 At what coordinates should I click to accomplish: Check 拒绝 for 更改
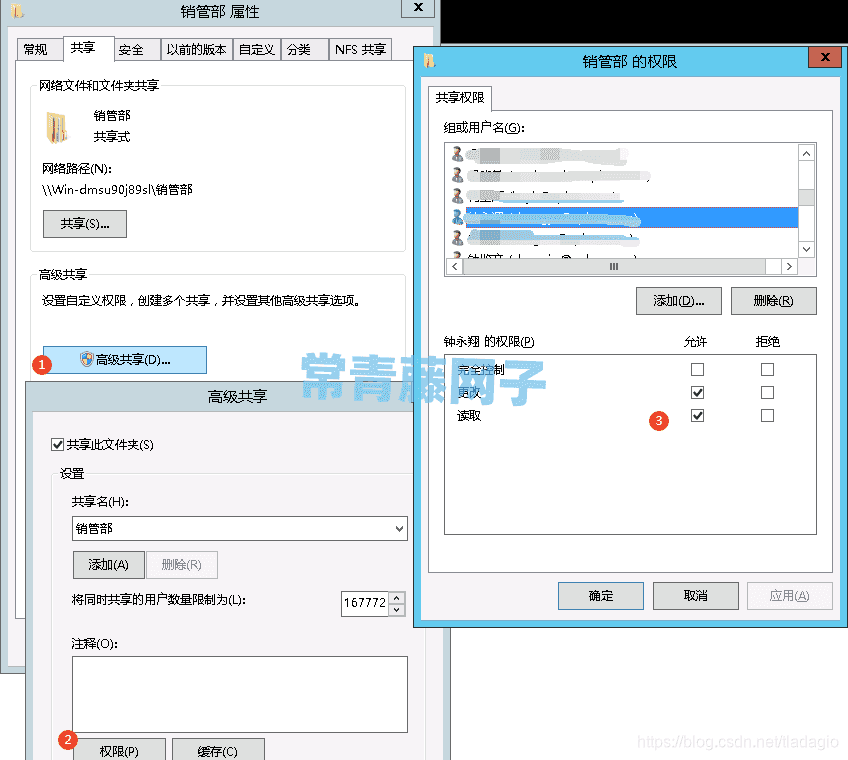pos(767,393)
